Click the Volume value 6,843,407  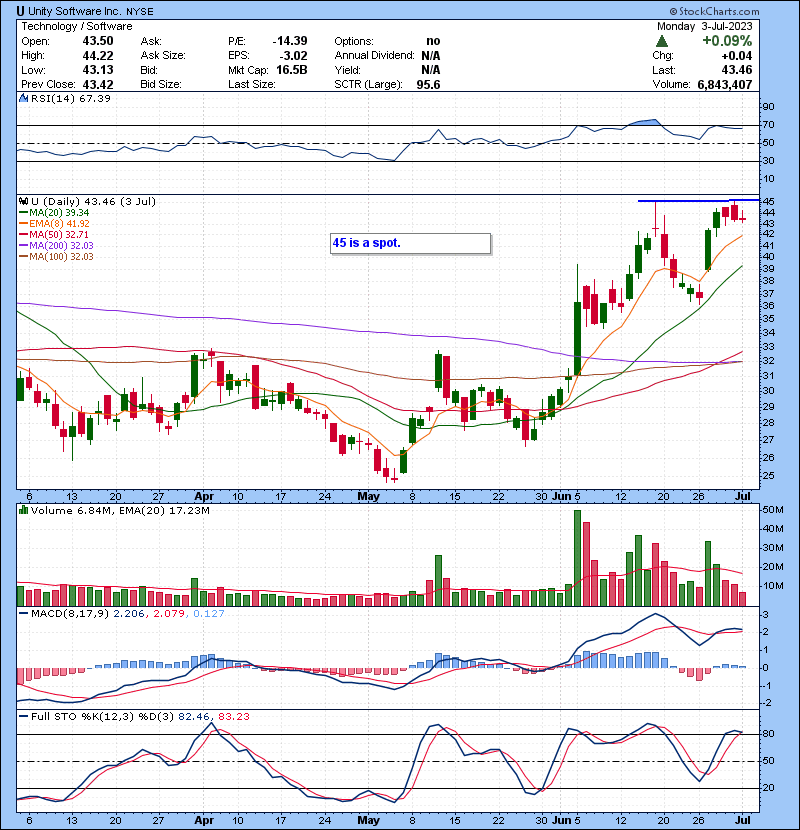pyautogui.click(x=725, y=84)
